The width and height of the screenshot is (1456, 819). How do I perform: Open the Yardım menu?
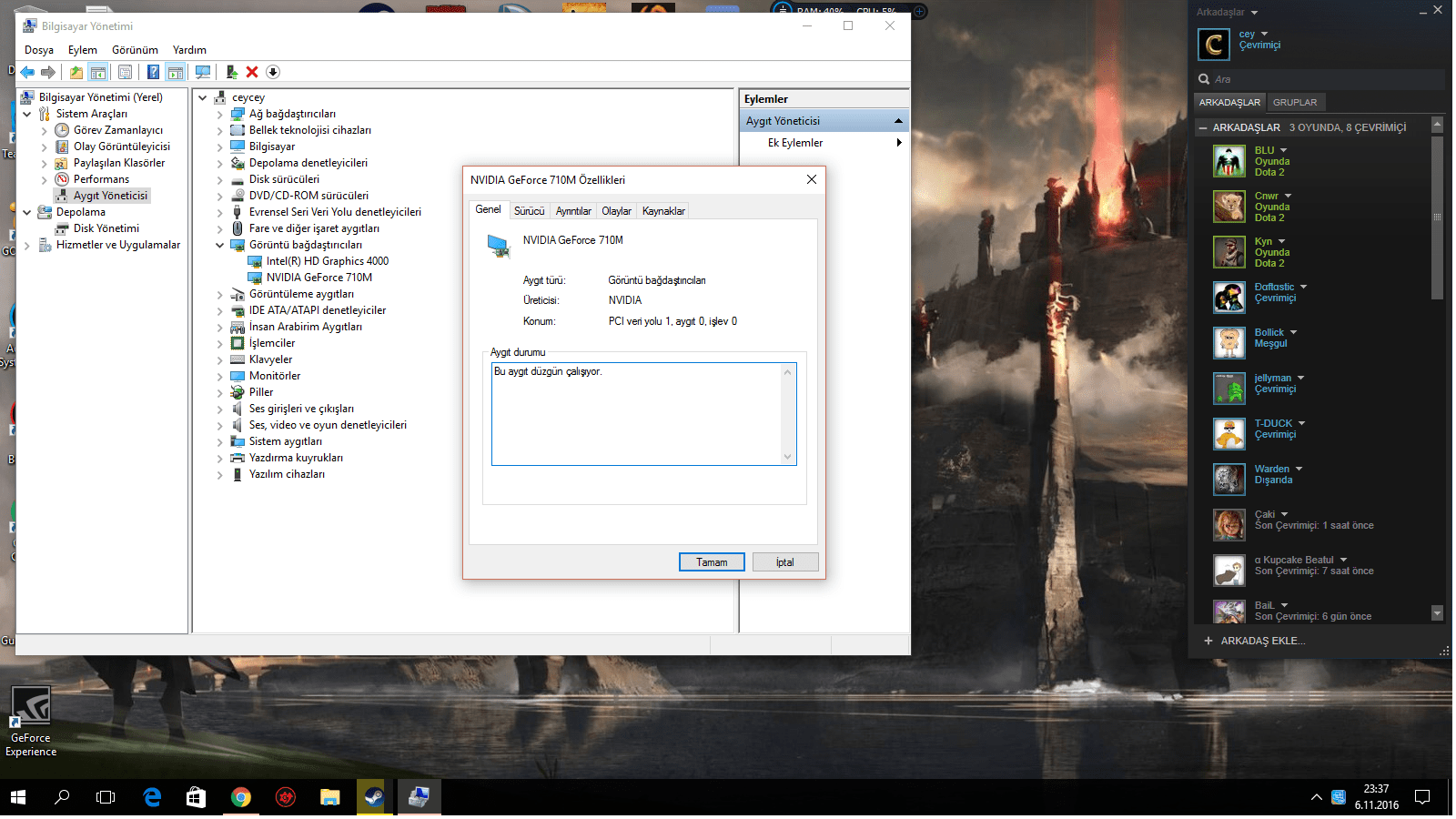click(x=189, y=50)
